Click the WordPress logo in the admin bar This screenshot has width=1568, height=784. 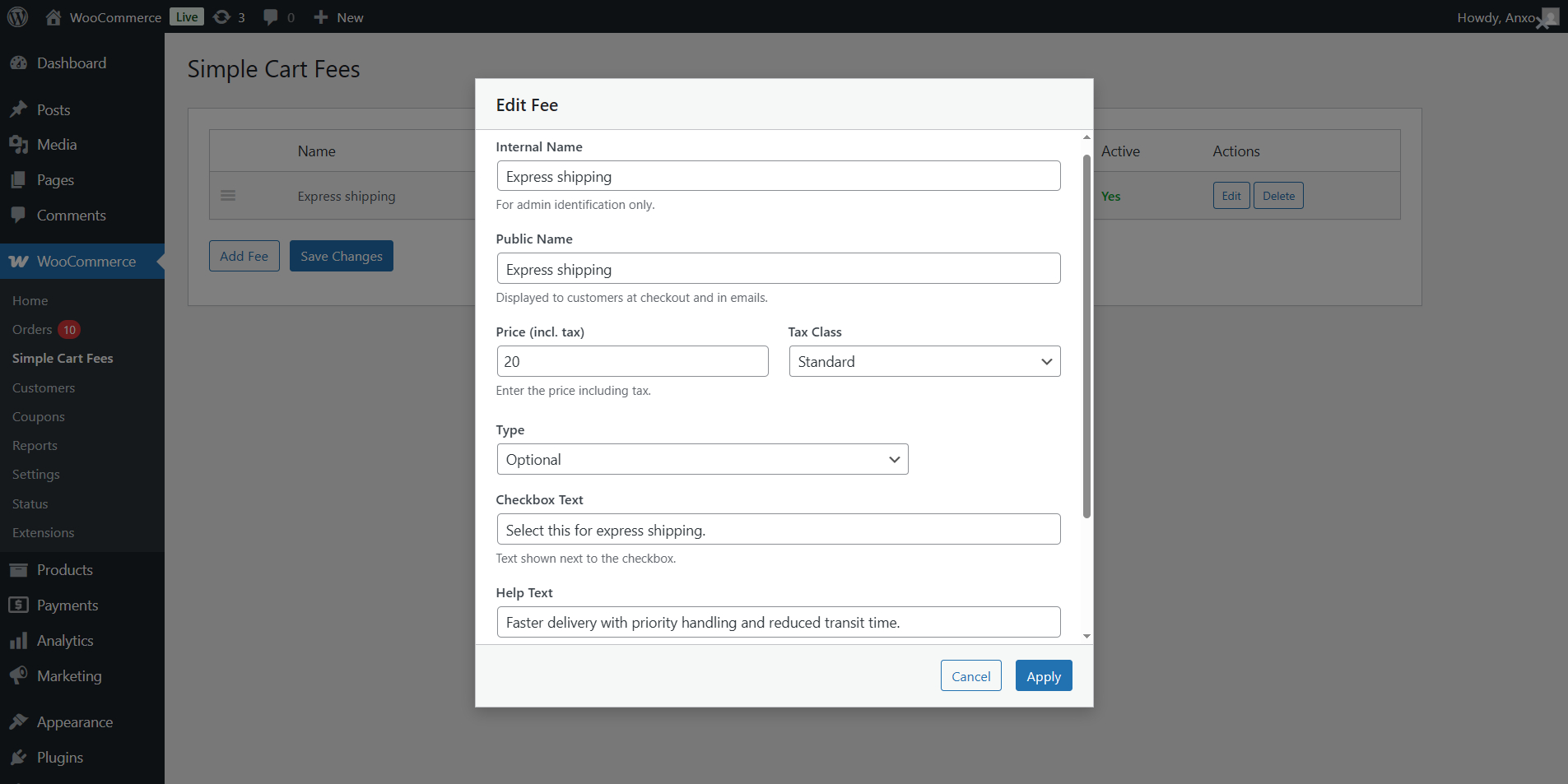coord(17,16)
